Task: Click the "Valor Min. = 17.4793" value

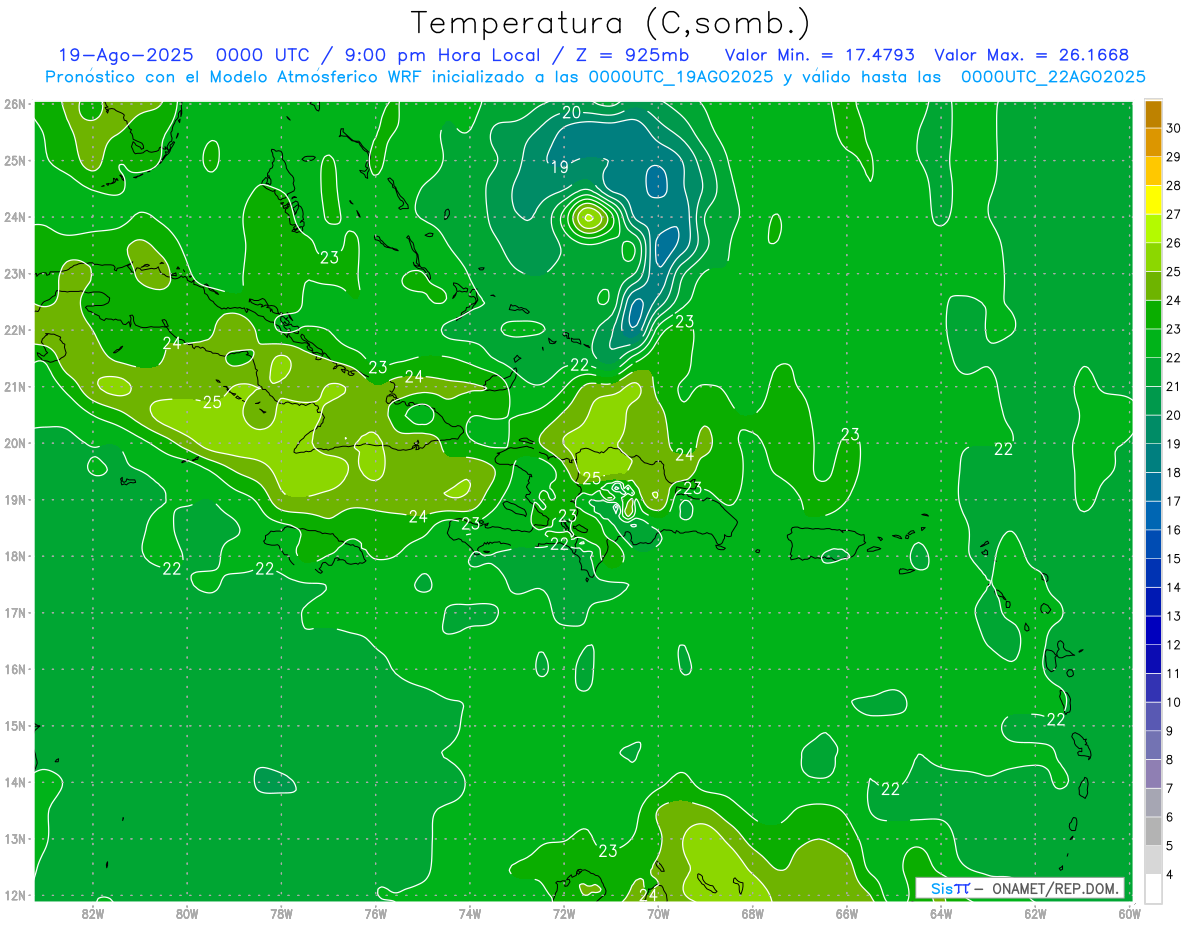Action: 820,55
